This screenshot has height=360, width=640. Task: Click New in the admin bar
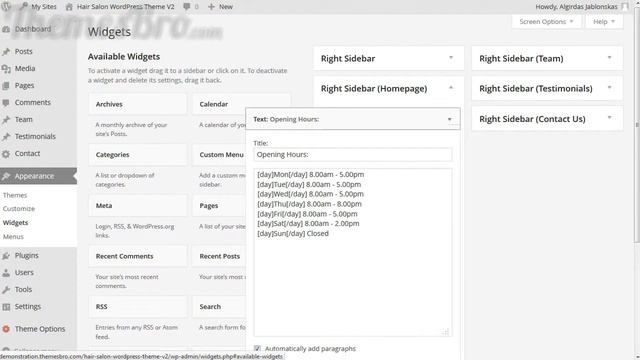coord(226,7)
